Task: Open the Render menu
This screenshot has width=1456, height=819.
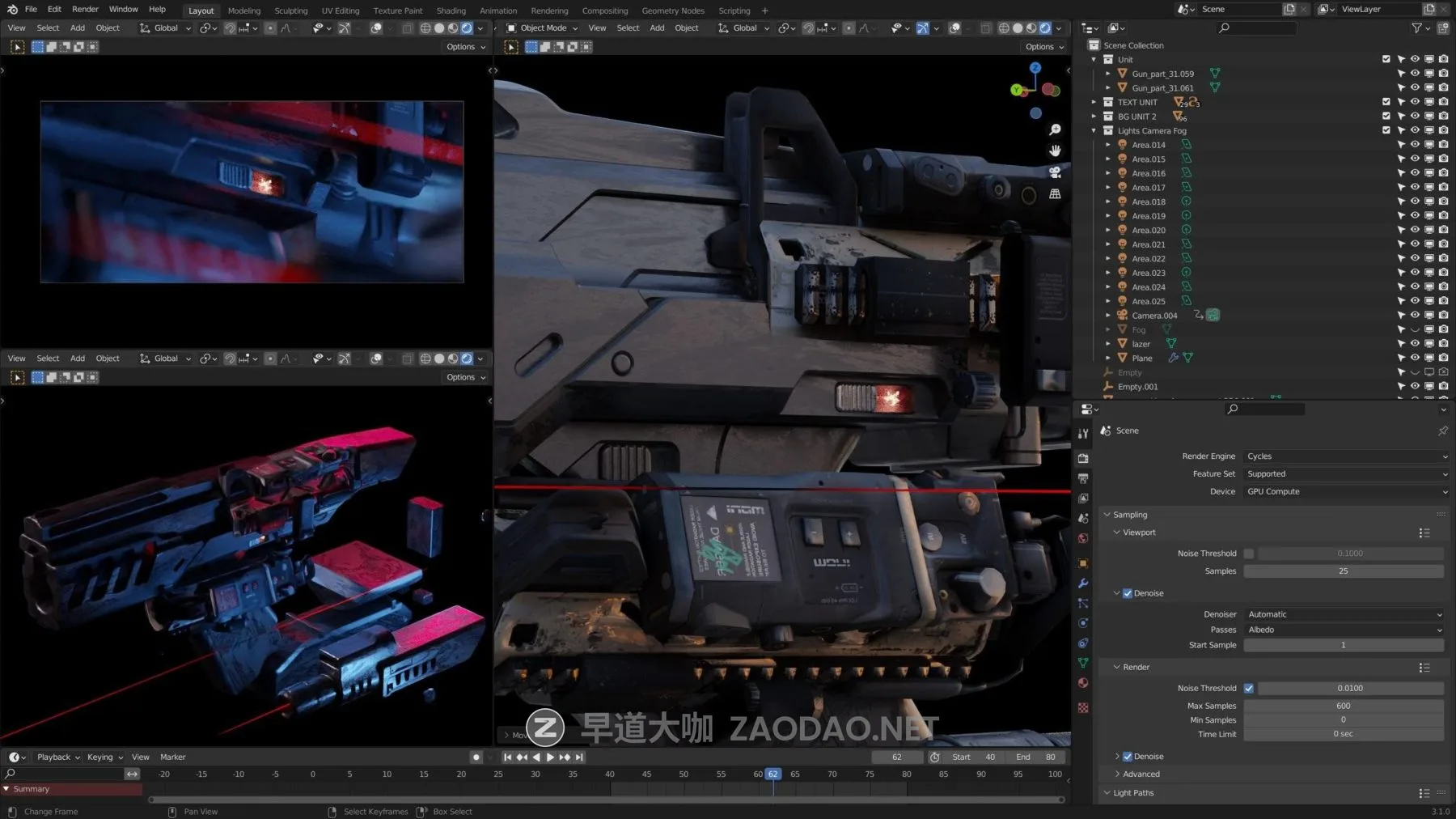Action: [85, 10]
